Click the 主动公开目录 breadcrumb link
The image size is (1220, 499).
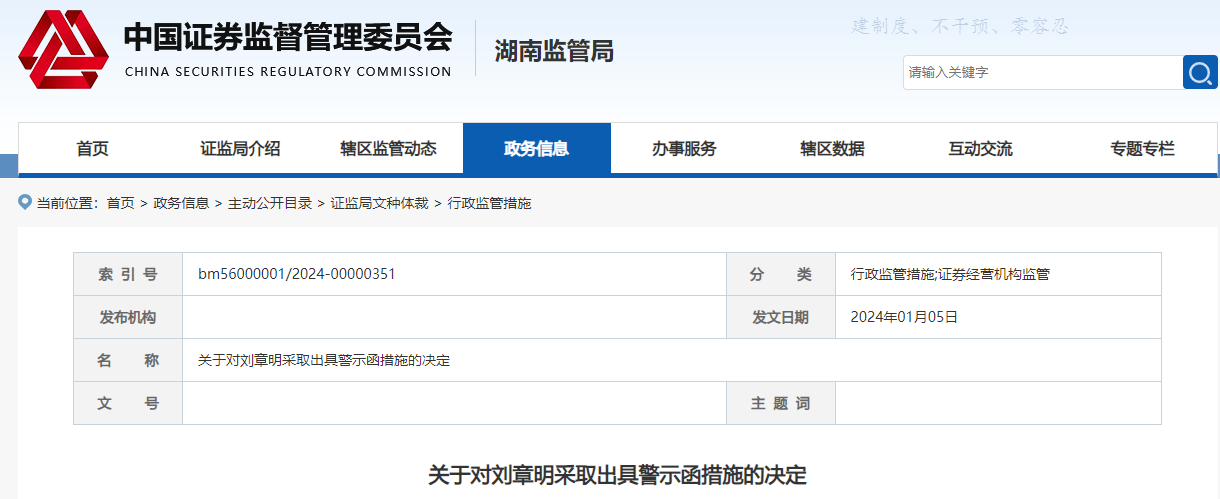point(270,203)
